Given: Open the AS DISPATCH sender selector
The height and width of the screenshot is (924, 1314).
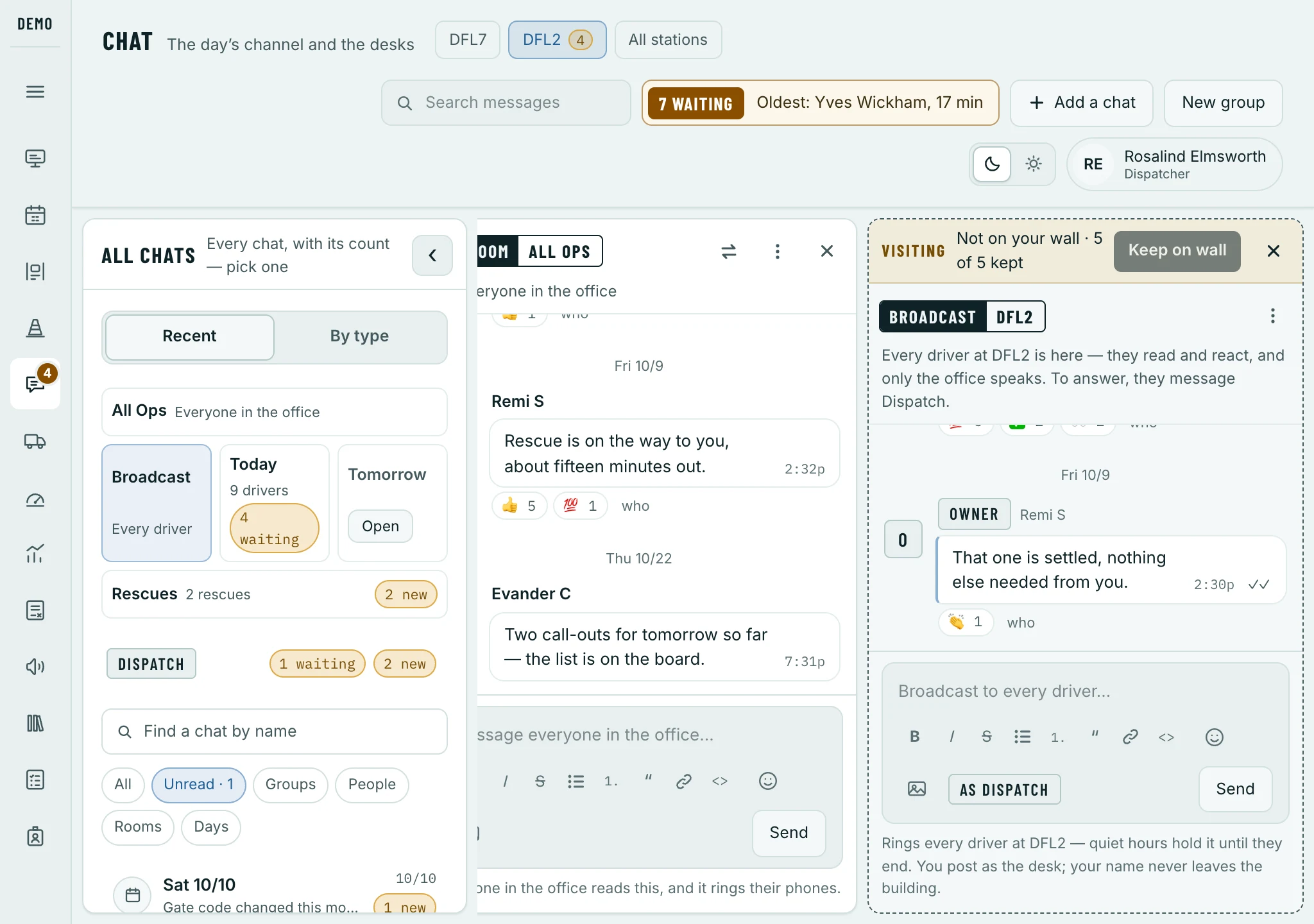Looking at the screenshot, I should tap(1004, 789).
